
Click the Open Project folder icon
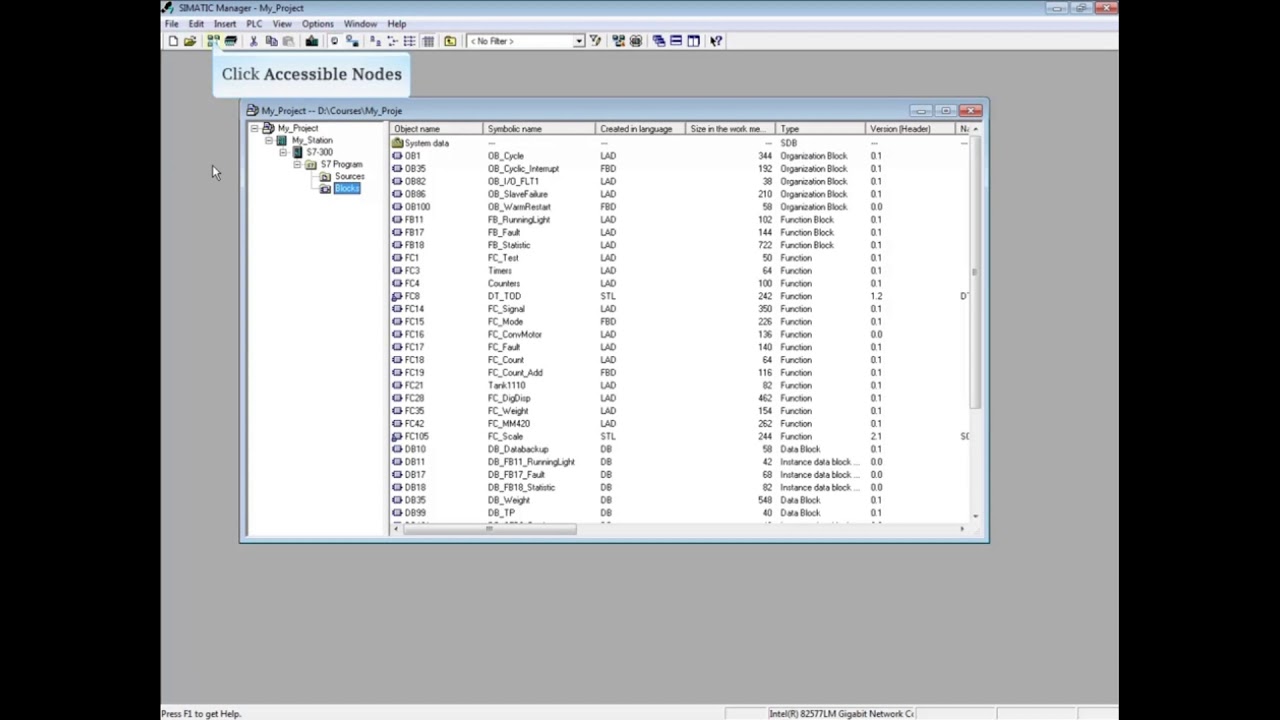[190, 41]
